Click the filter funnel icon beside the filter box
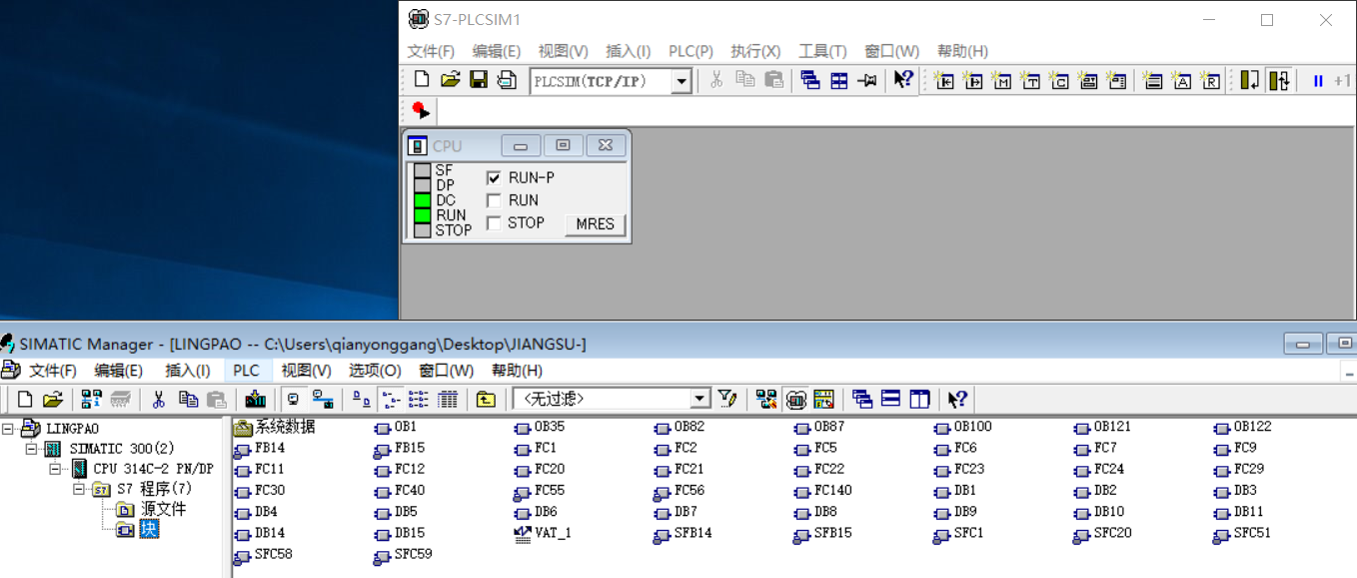Image resolution: width=1357 pixels, height=578 pixels. click(727, 399)
